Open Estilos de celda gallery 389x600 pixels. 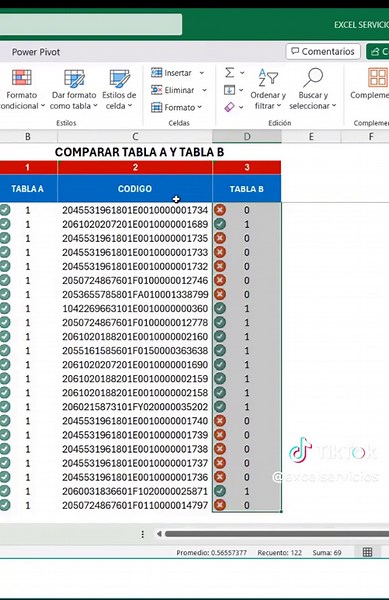[x=119, y=89]
